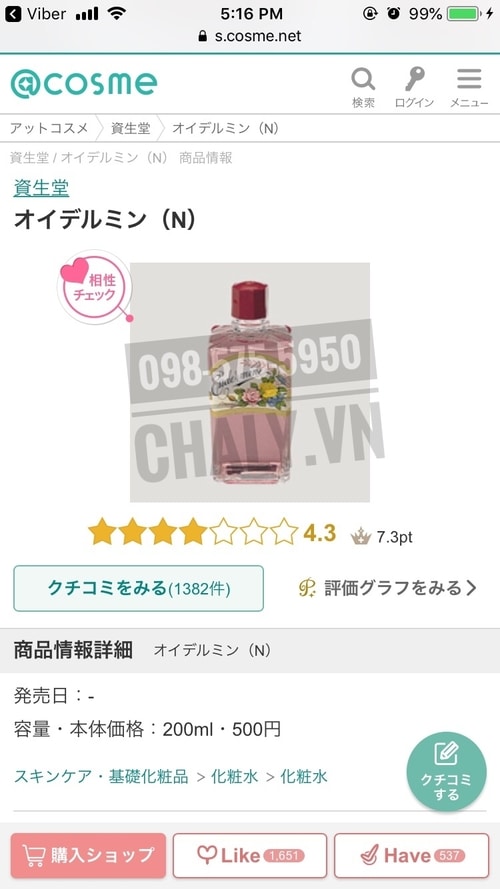Open the Eudermine bottle product image
Screen dimensions: 500x889
click(250, 382)
